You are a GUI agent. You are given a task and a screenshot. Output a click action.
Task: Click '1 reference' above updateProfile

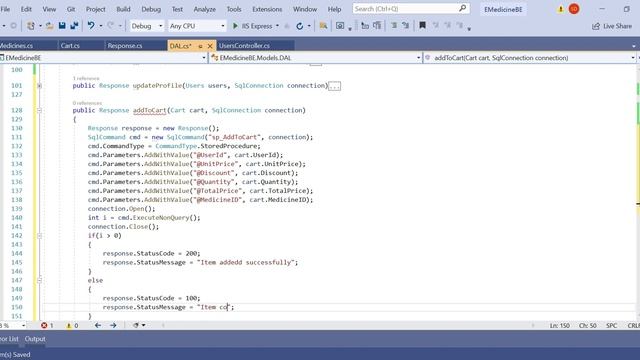pyautogui.click(x=86, y=78)
